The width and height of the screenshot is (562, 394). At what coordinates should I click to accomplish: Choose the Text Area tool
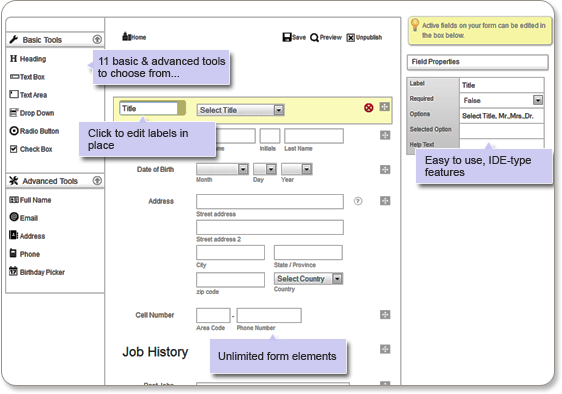click(28, 95)
